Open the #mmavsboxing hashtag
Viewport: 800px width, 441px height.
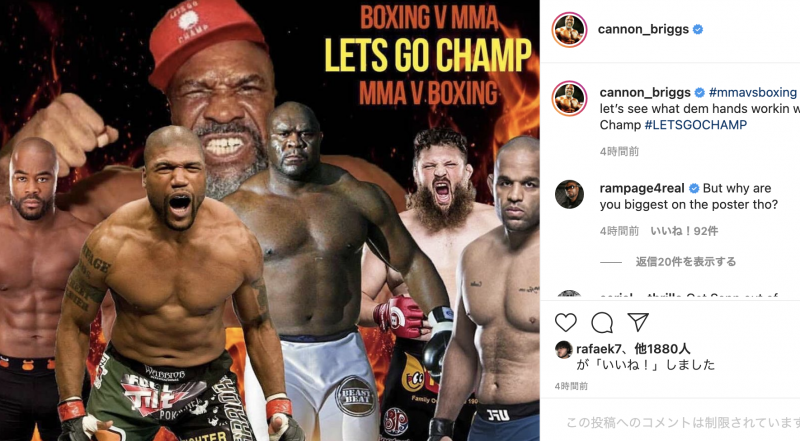click(x=753, y=92)
